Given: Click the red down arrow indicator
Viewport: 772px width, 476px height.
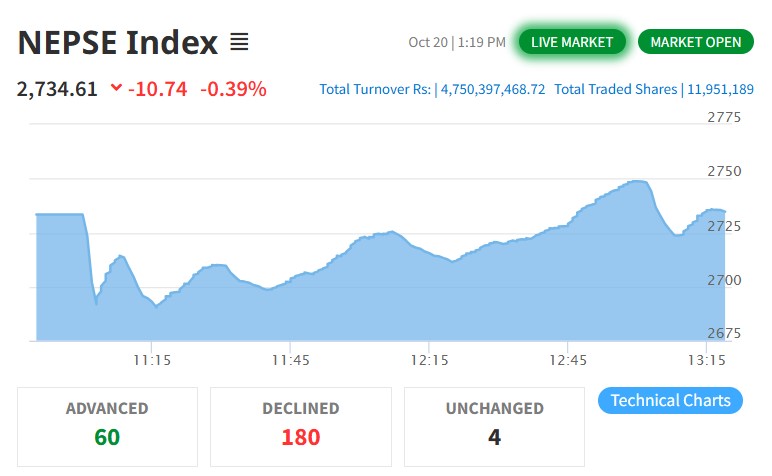Looking at the screenshot, I should point(117,88).
